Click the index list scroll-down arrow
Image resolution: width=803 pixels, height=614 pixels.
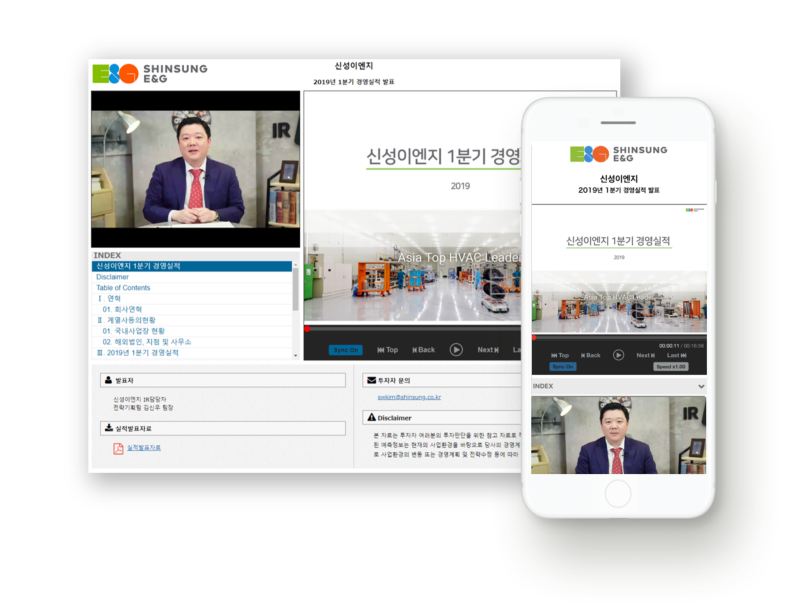pos(295,355)
